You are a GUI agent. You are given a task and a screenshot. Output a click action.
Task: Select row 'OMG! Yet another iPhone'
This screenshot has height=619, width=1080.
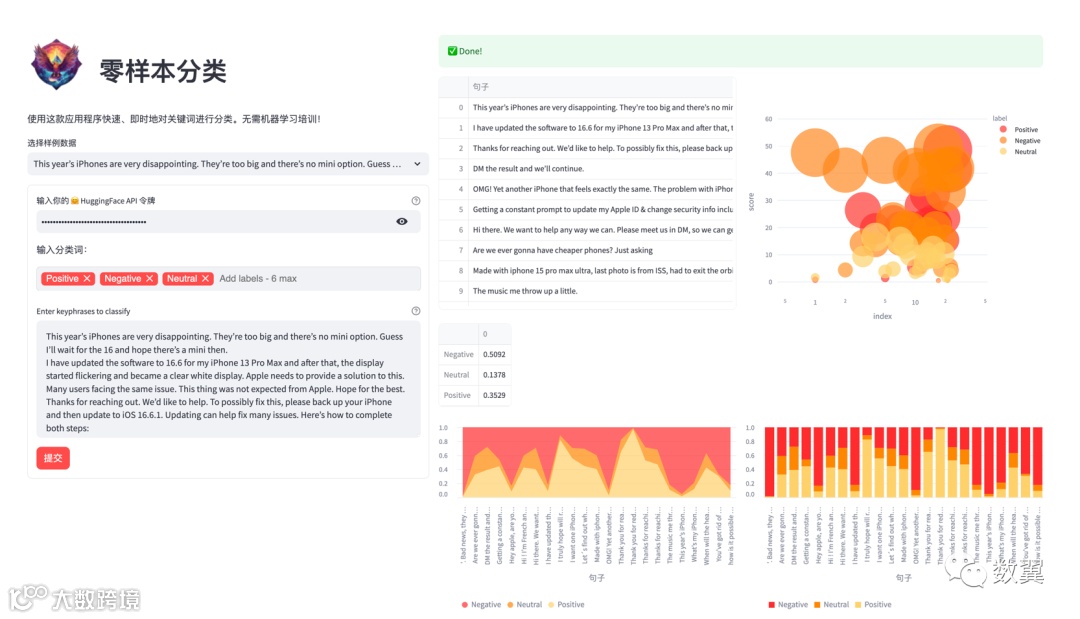(587, 189)
